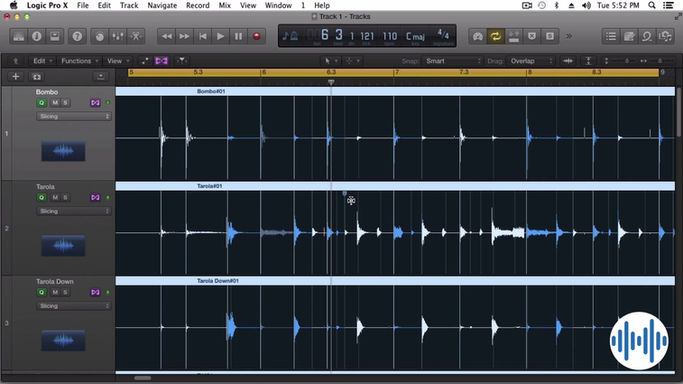Click the Rewind transport button
Screen dimensions: 683x384
pyautogui.click(x=166, y=36)
